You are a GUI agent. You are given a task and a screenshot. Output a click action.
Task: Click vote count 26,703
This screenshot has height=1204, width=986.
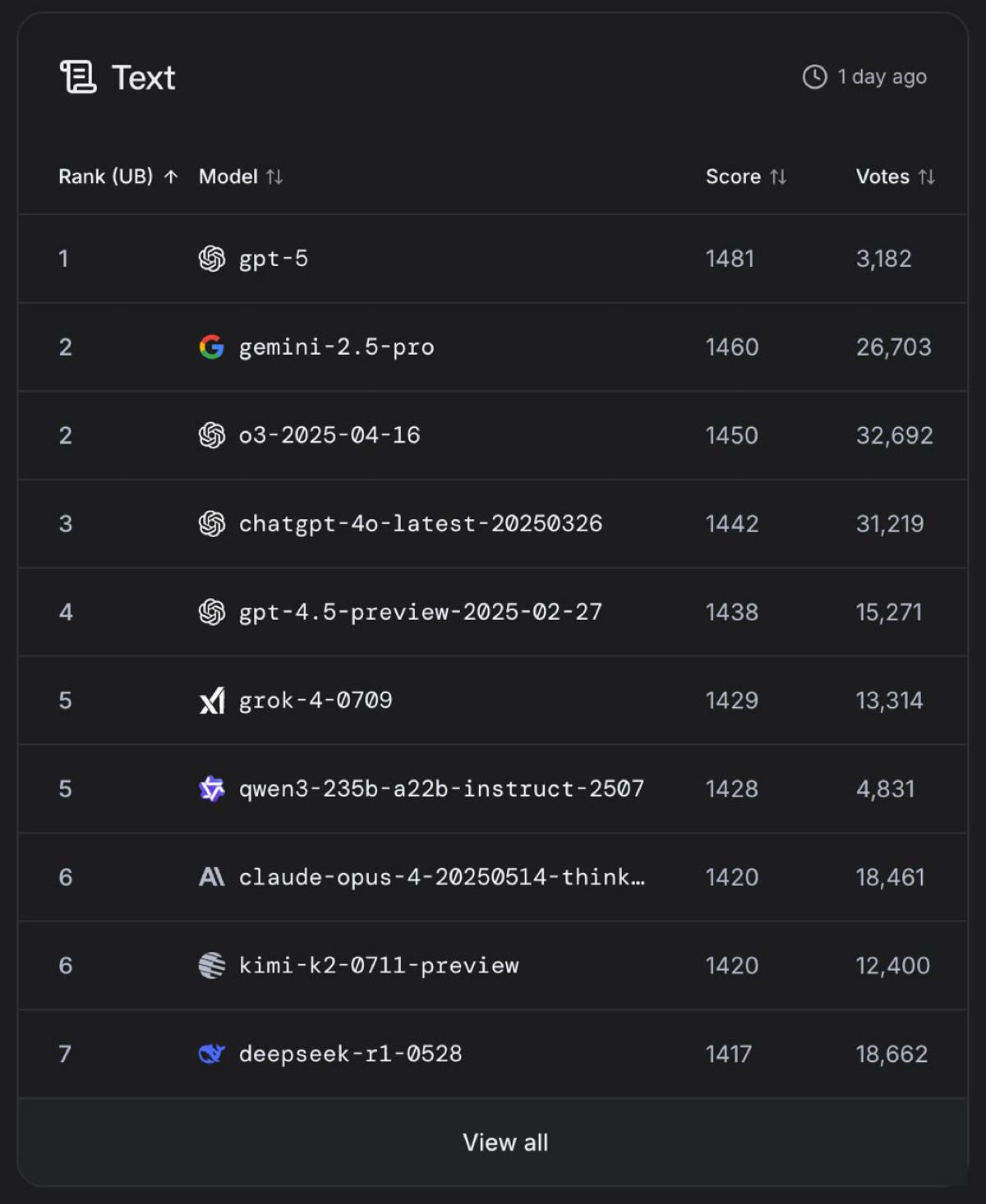(894, 347)
